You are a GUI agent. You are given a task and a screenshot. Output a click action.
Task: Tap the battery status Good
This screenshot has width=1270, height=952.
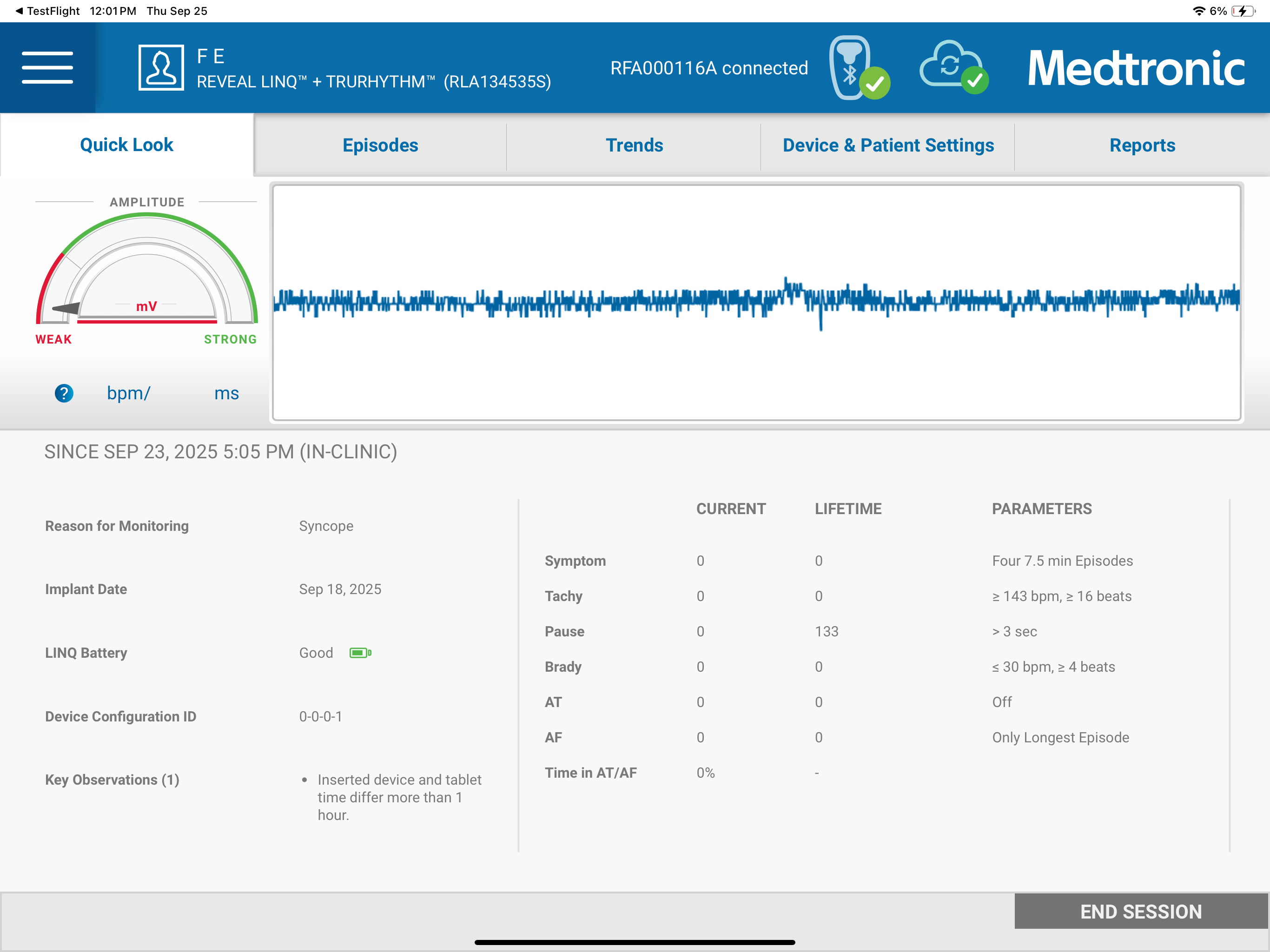pos(316,653)
